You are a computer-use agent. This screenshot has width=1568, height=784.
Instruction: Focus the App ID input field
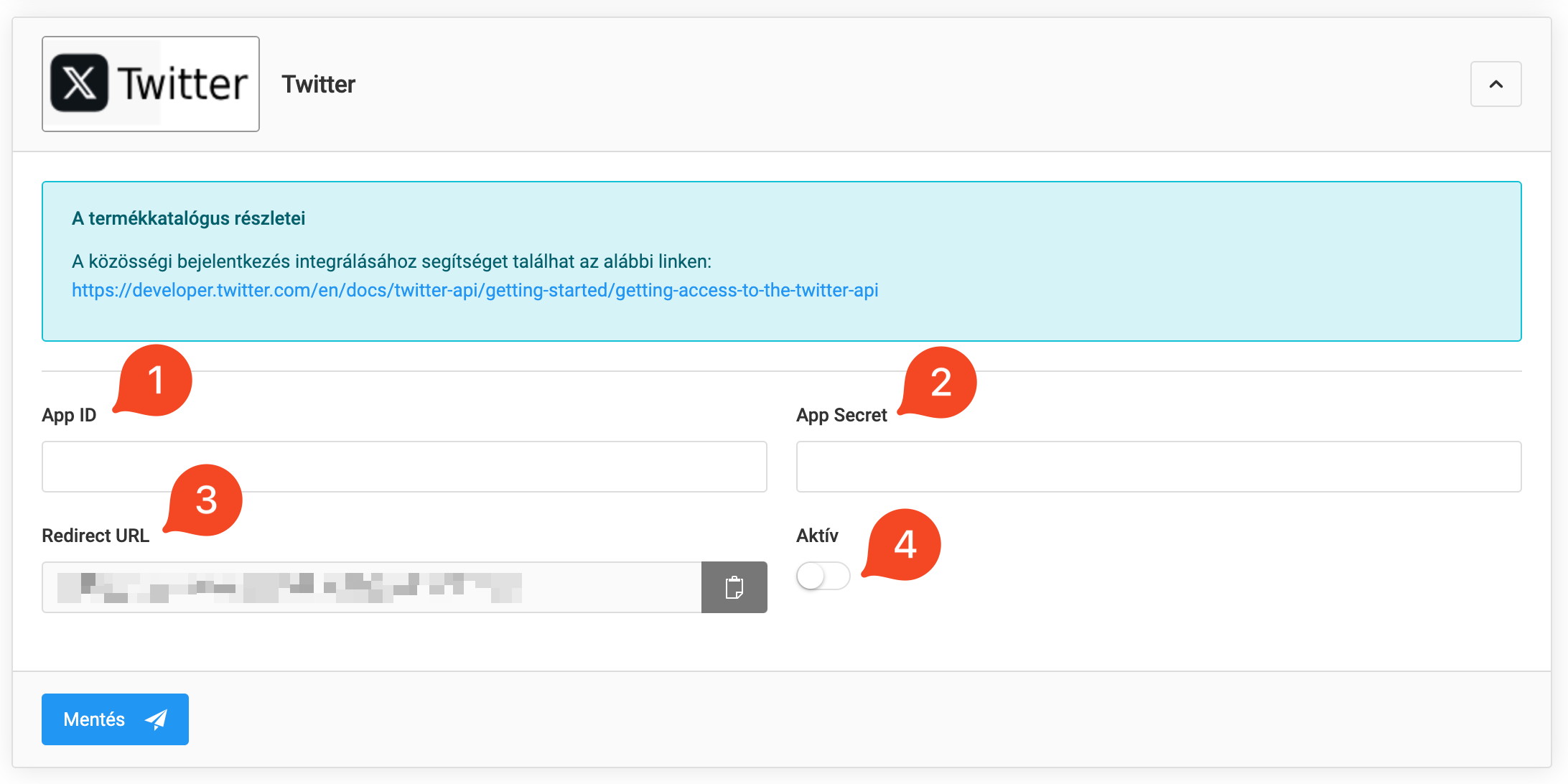404,467
